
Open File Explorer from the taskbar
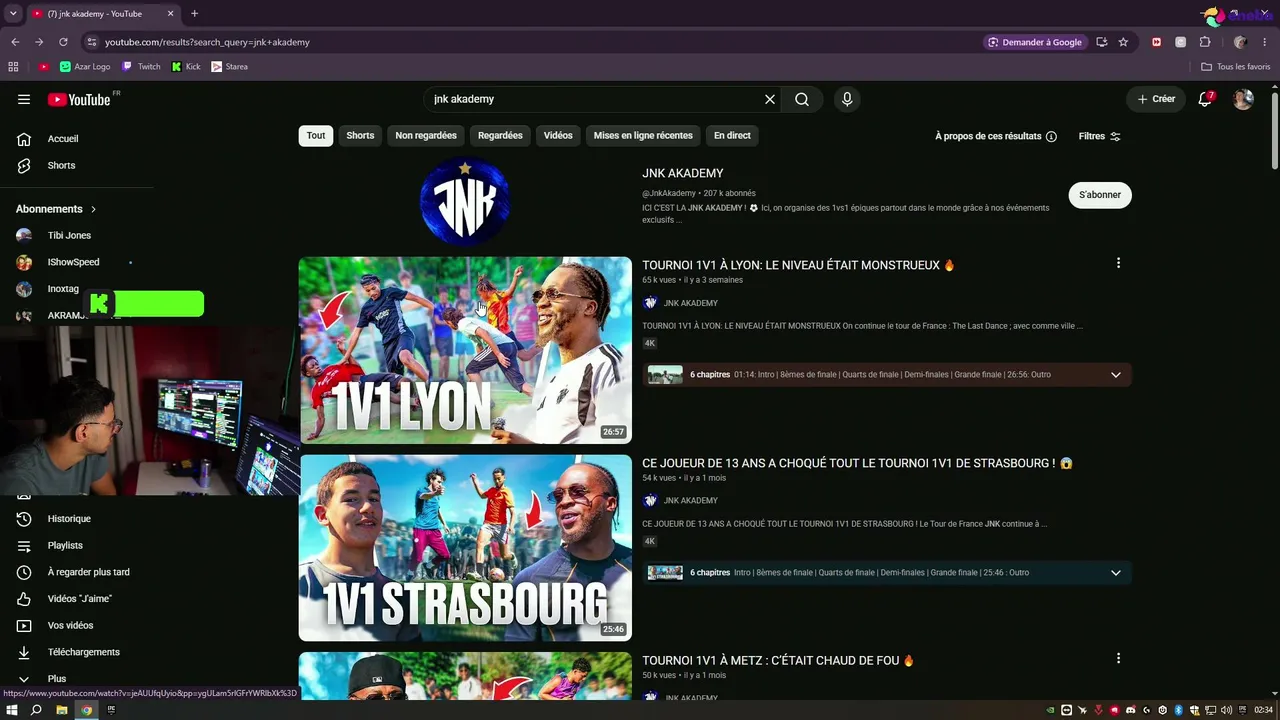(61, 710)
